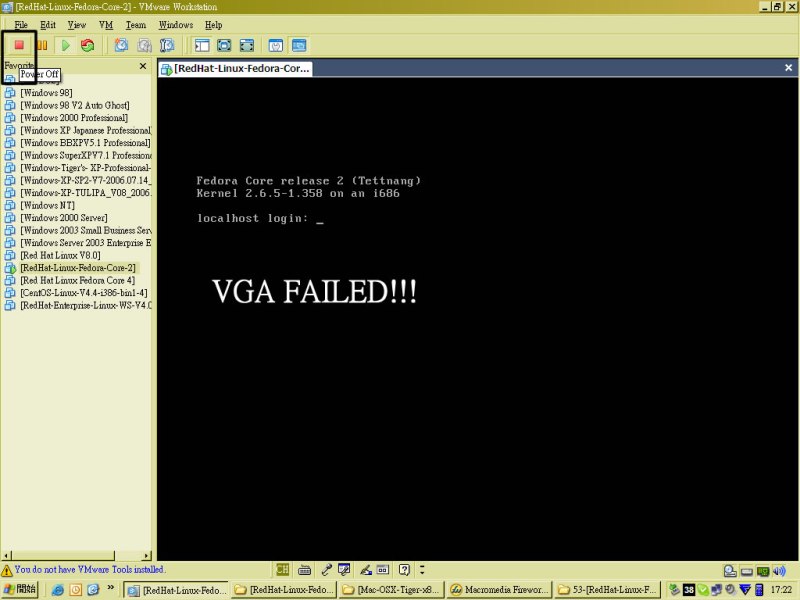Select [Windows 2000 Server] favorite
This screenshot has width=800, height=600.
pyautogui.click(x=64, y=218)
